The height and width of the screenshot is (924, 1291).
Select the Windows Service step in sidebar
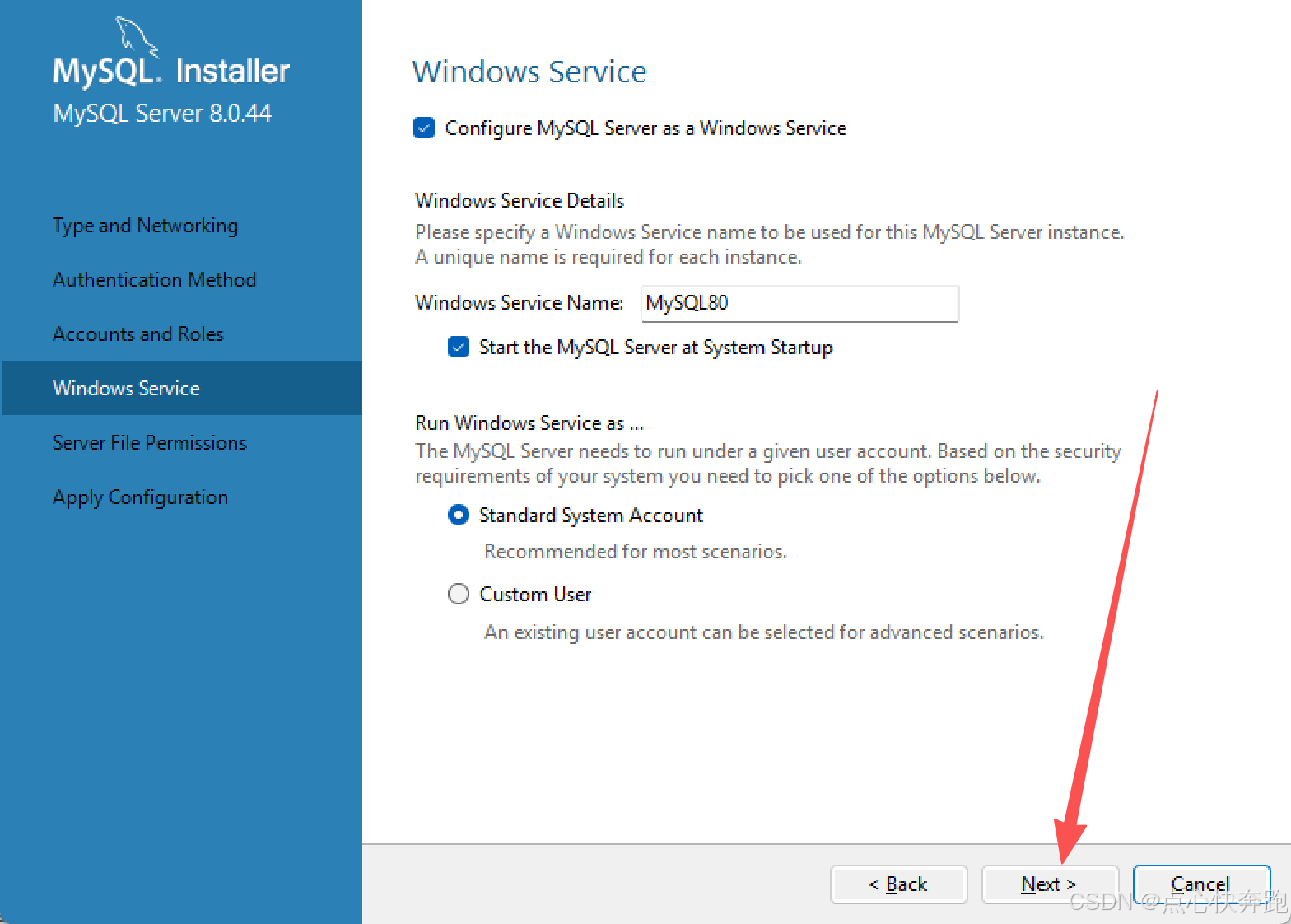[x=181, y=388]
